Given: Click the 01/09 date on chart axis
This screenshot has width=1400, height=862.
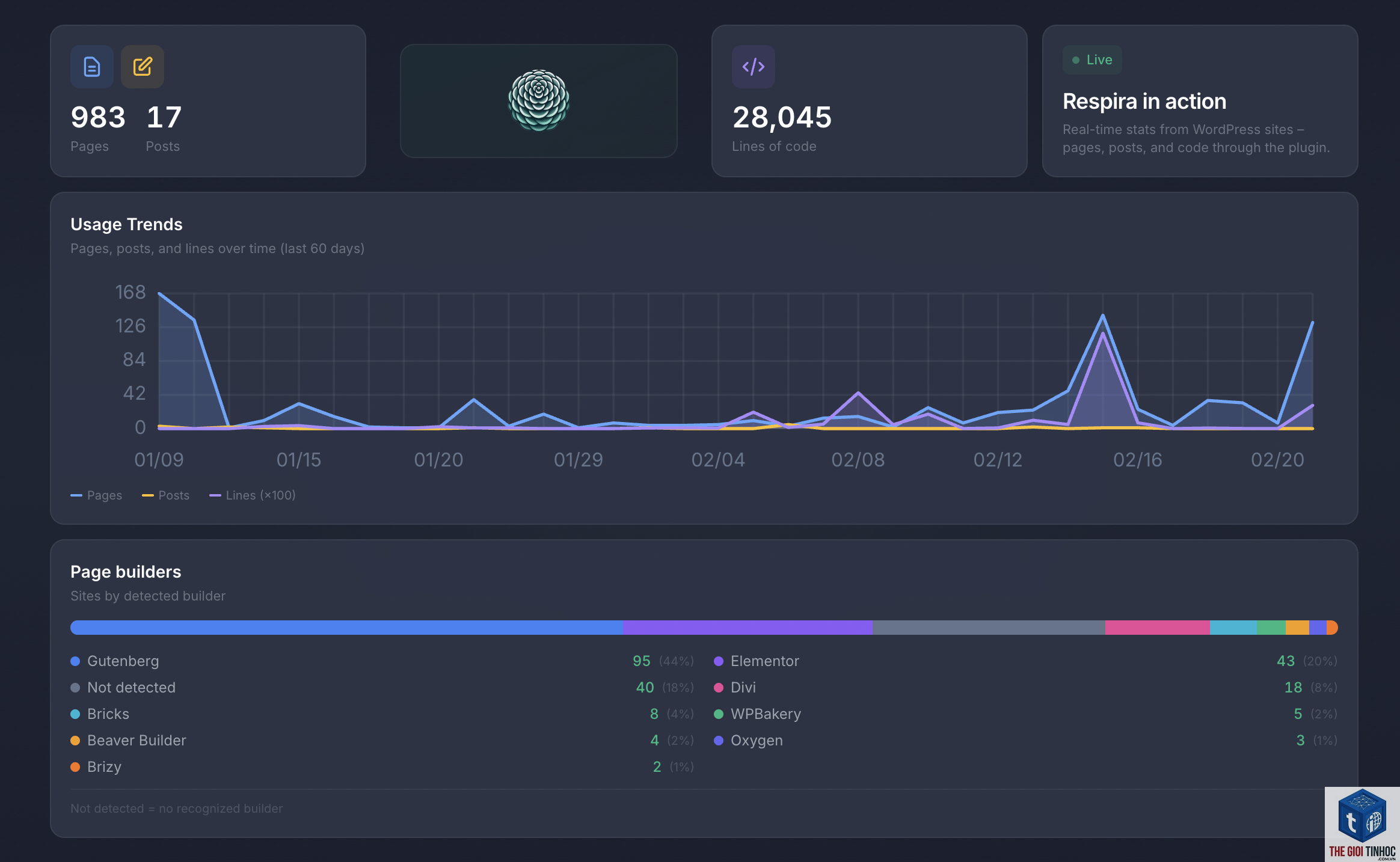Looking at the screenshot, I should [159, 460].
